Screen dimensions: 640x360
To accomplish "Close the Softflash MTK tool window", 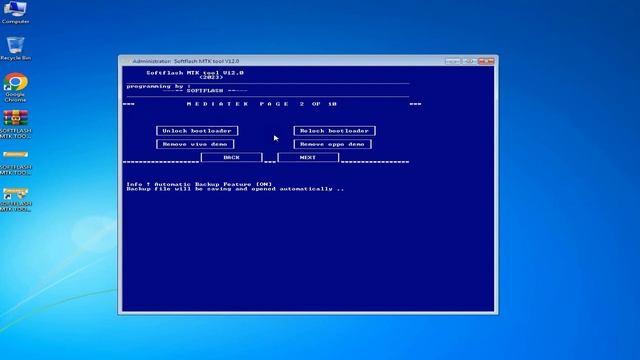I will tap(486, 61).
